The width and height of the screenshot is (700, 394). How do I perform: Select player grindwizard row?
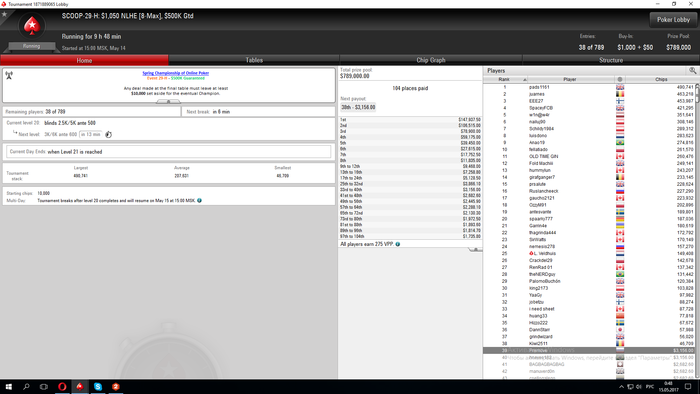[589, 336]
